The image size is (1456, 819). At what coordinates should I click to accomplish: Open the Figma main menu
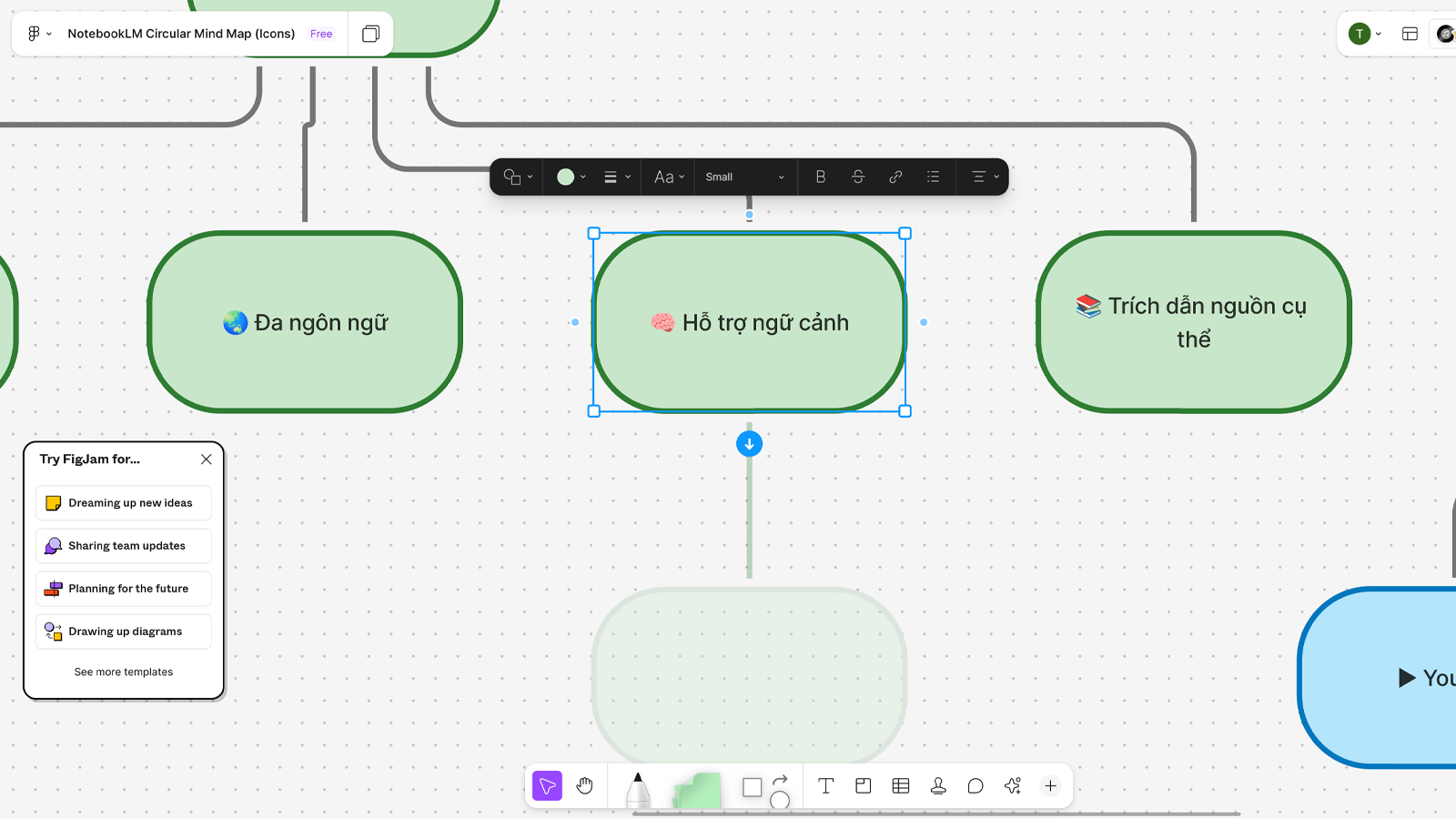click(x=39, y=34)
